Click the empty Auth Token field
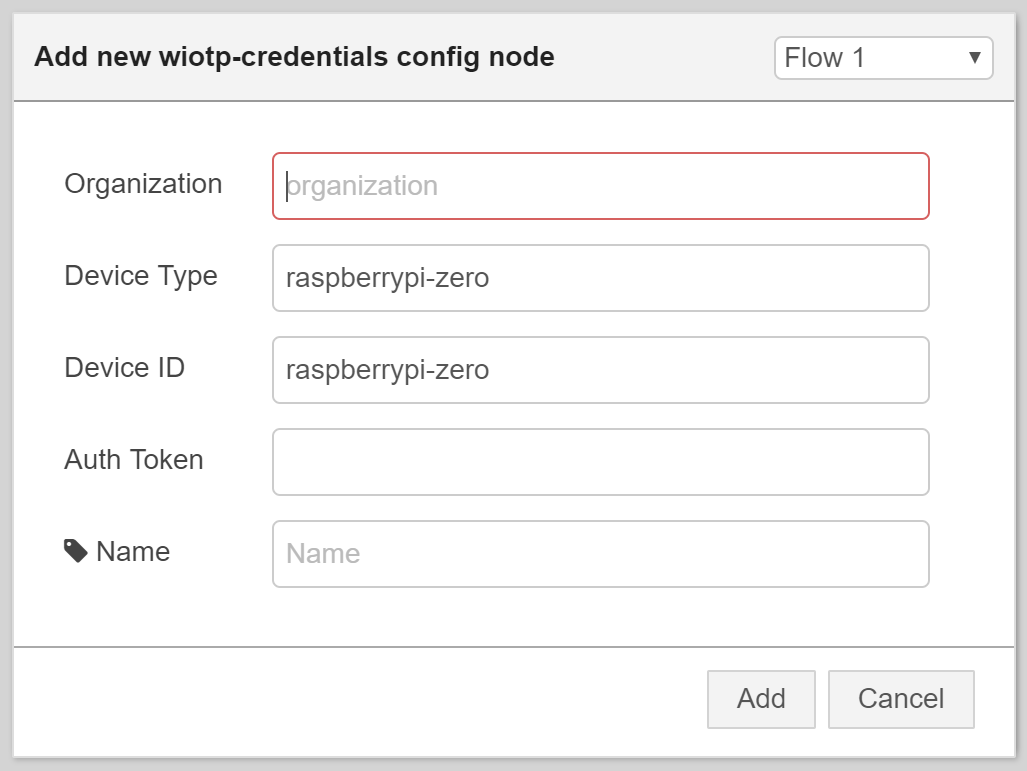This screenshot has width=1027, height=771. pos(600,462)
